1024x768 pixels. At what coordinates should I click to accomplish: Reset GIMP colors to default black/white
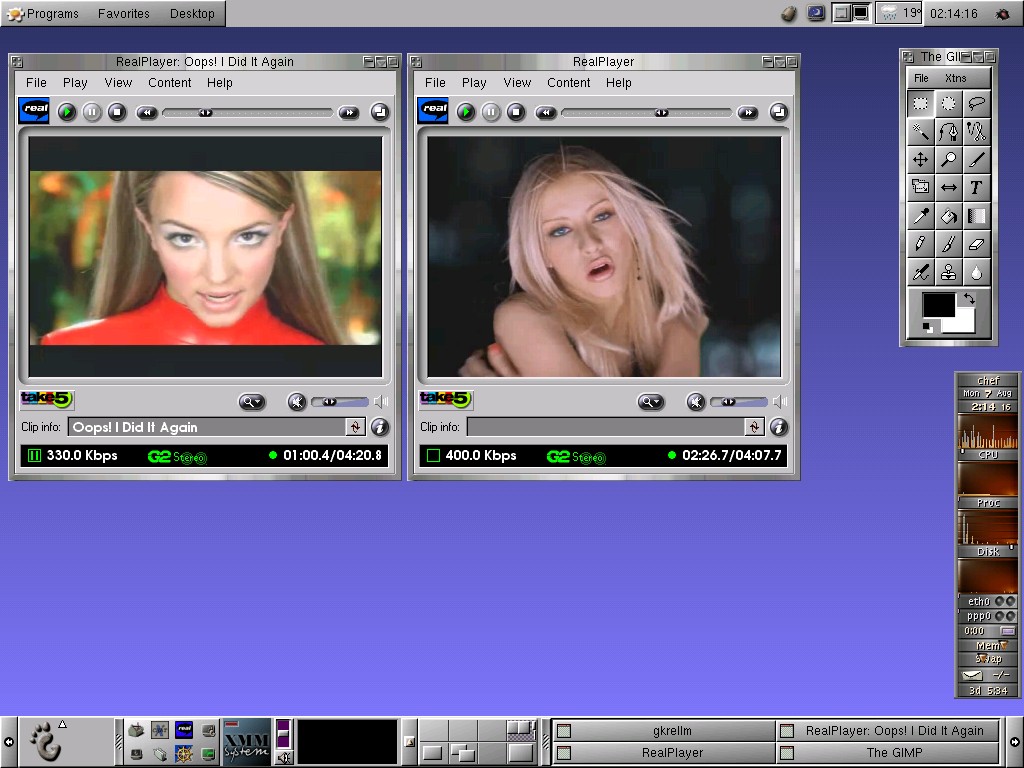pos(927,327)
